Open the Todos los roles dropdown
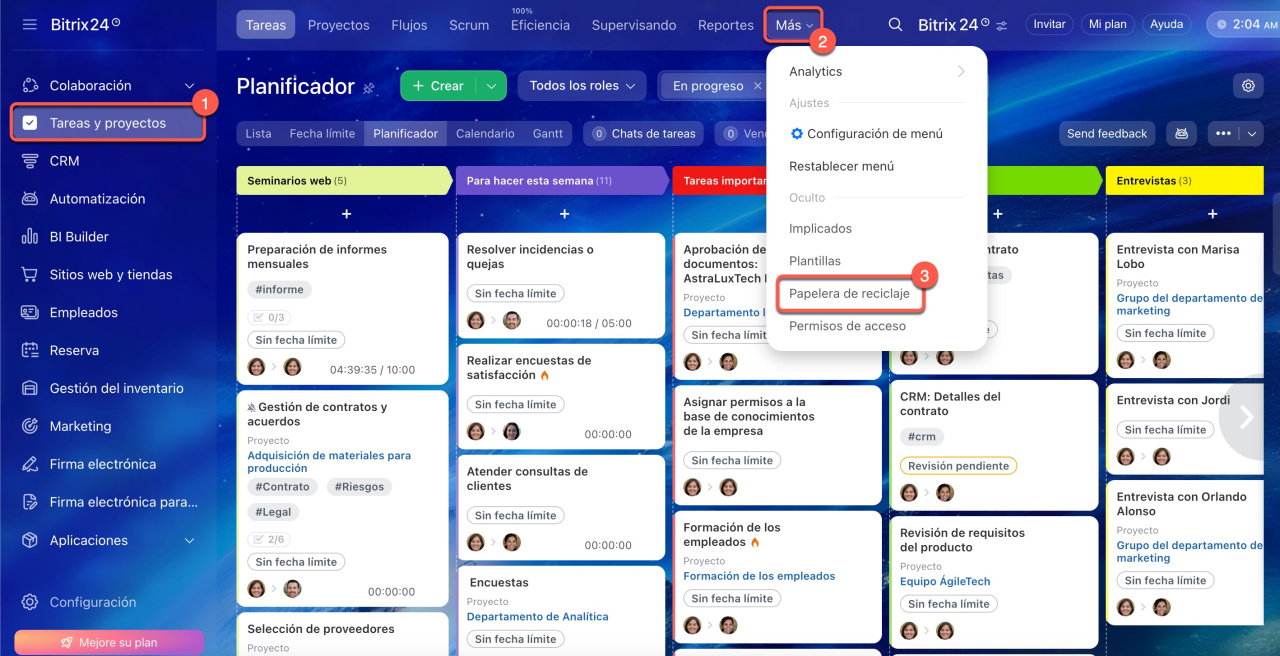This screenshot has height=656, width=1280. click(582, 86)
